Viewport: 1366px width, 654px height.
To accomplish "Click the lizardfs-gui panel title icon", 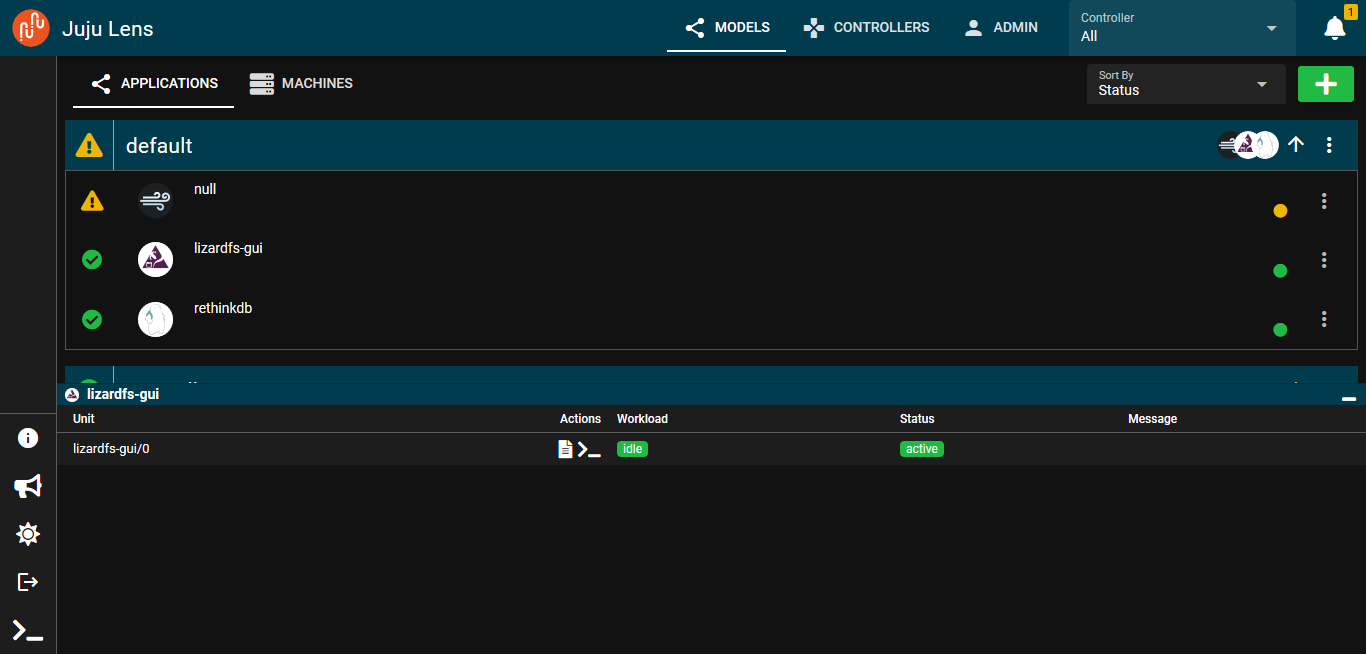I will coord(72,395).
